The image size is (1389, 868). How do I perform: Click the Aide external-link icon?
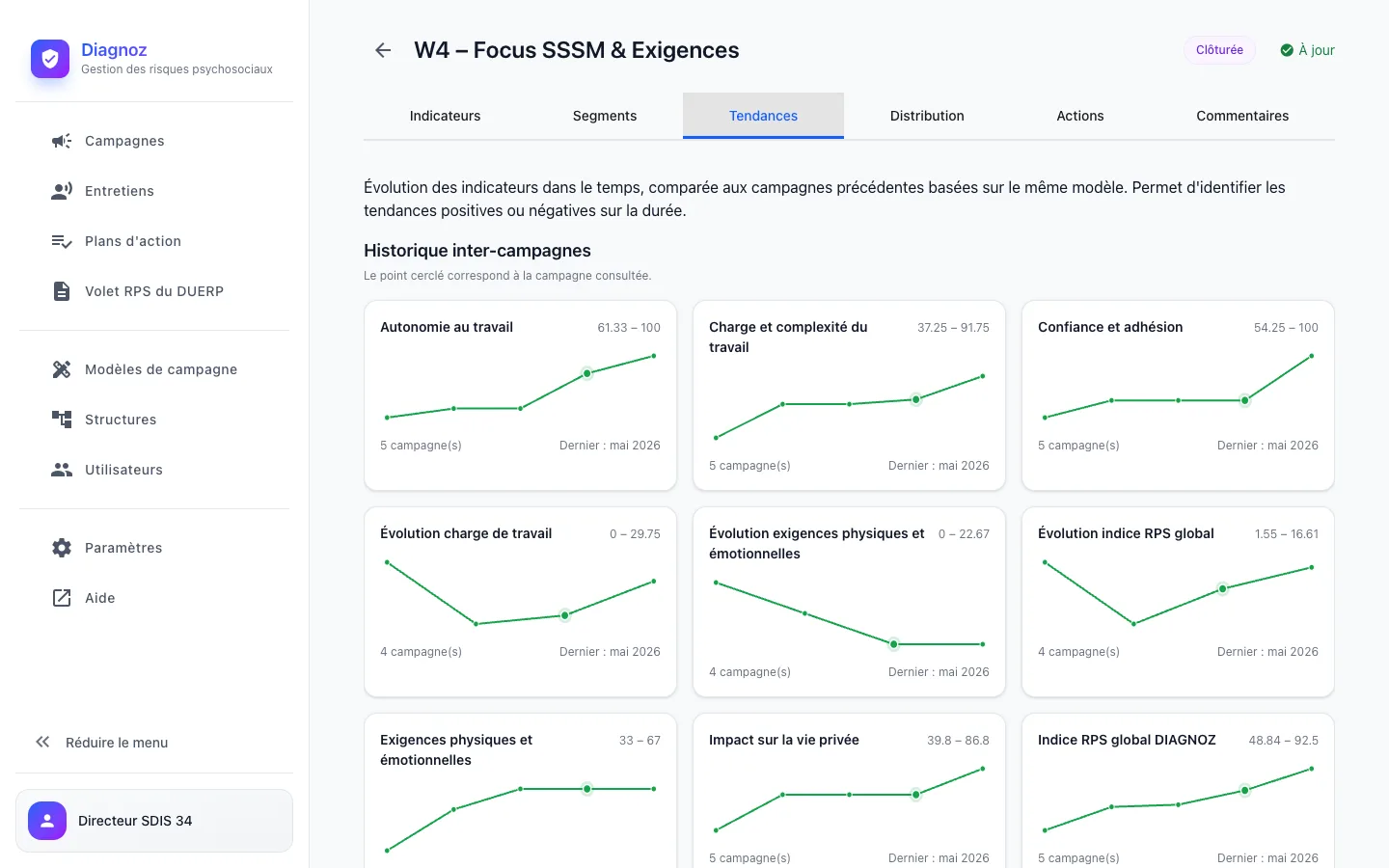pyautogui.click(x=62, y=598)
